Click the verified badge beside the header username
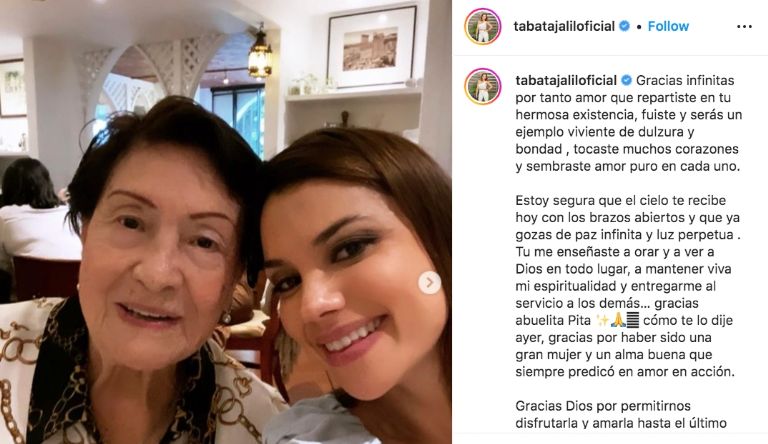Image resolution: width=768 pixels, height=444 pixels. (624, 26)
